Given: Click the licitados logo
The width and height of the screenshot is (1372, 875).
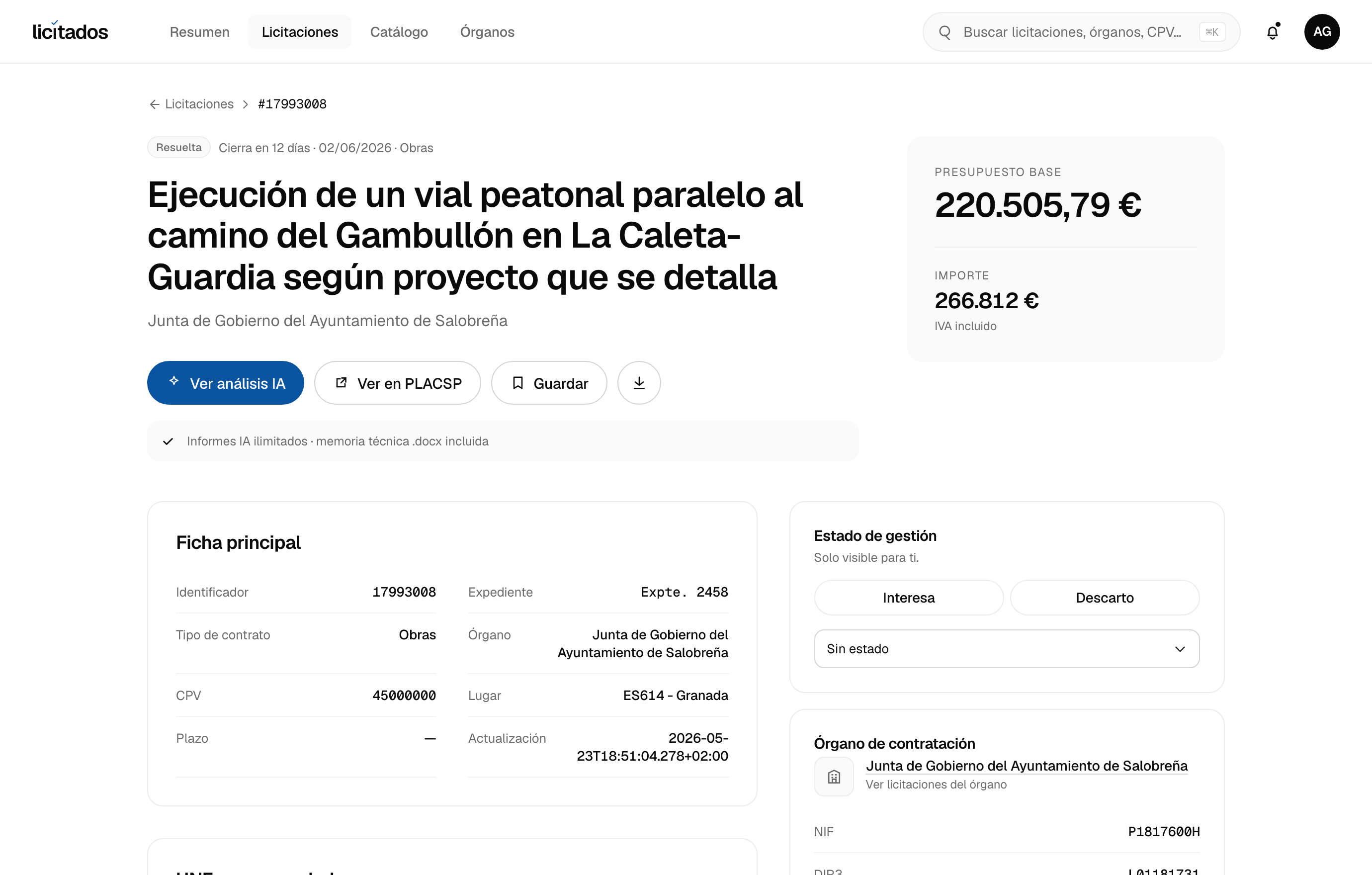Looking at the screenshot, I should (x=70, y=31).
